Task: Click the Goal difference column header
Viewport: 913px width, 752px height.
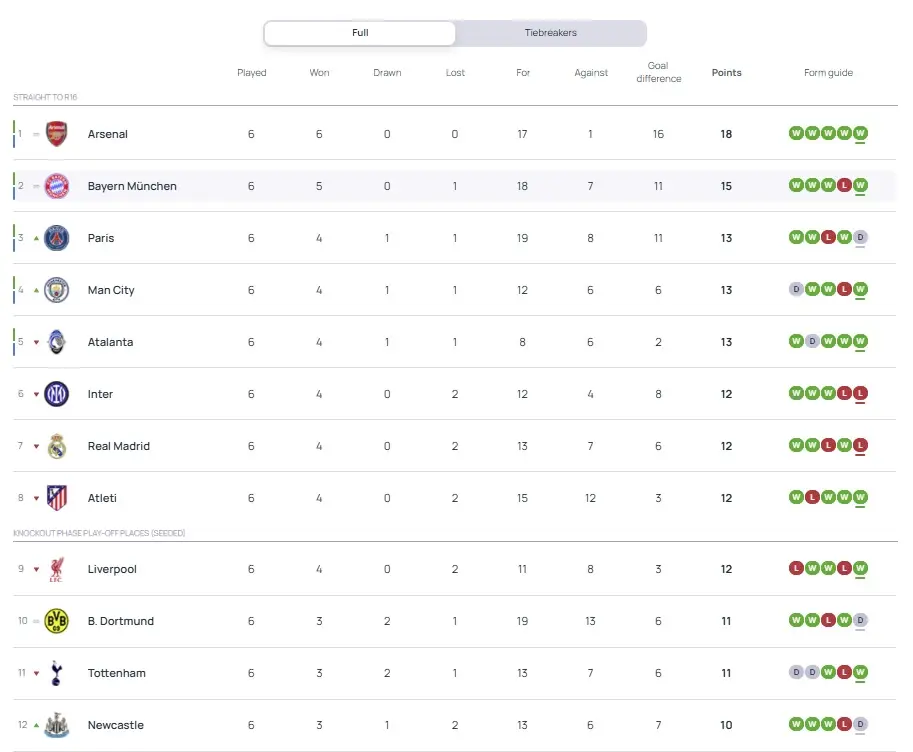Action: click(x=658, y=73)
